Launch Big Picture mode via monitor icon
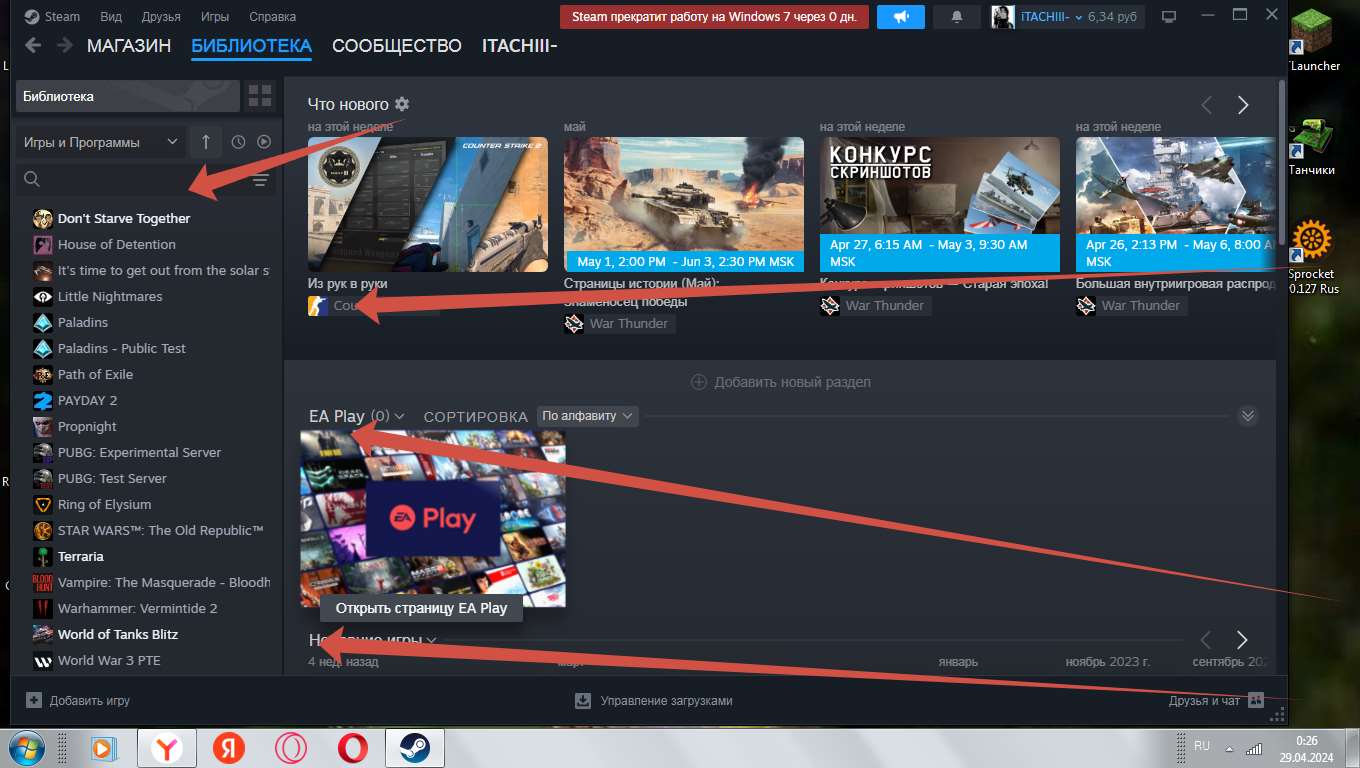Image resolution: width=1360 pixels, height=768 pixels. click(x=1169, y=17)
